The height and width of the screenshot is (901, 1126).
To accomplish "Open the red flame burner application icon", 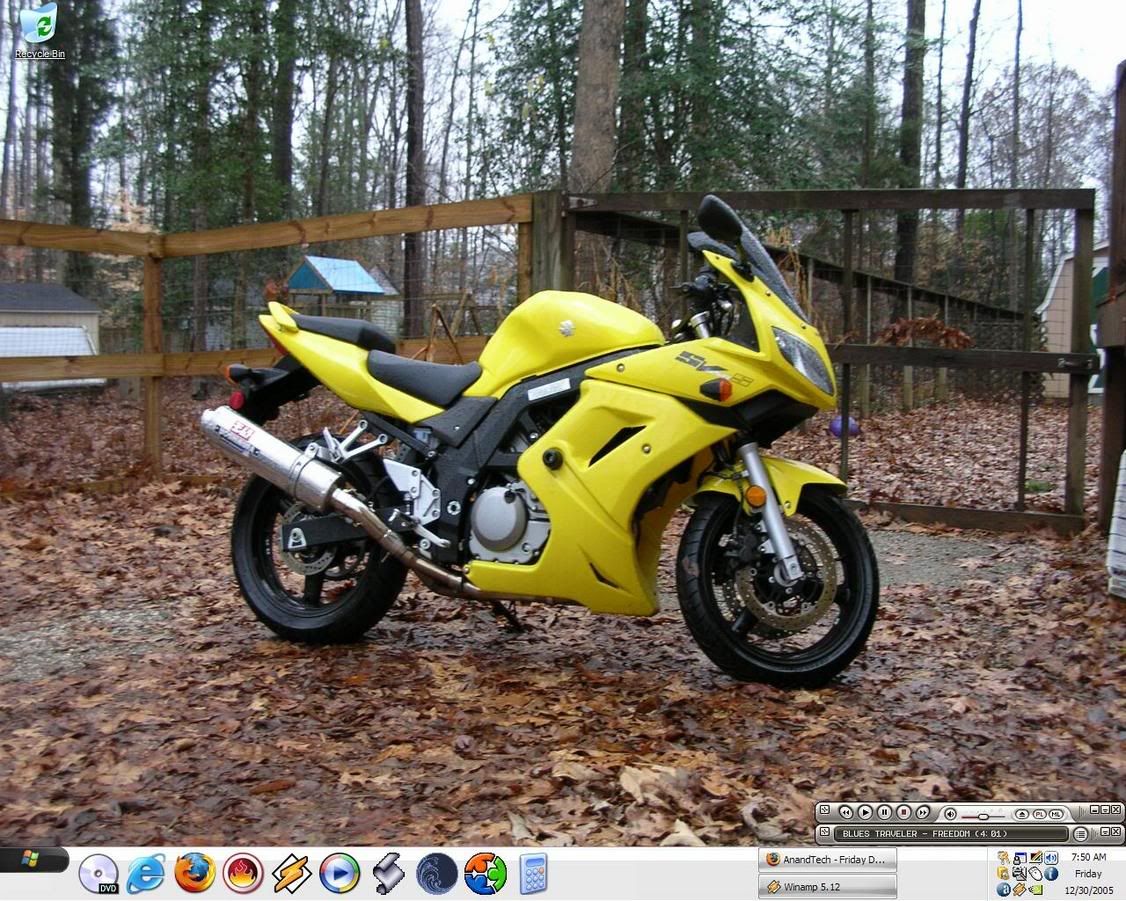I will click(x=243, y=873).
